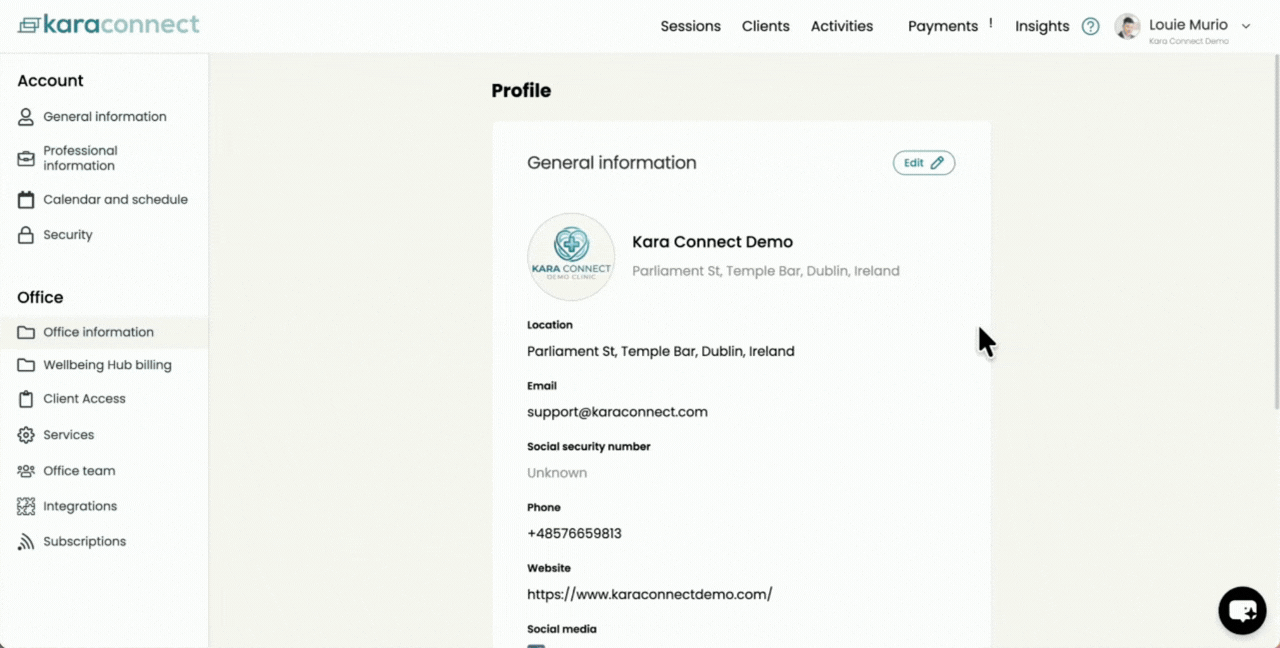Open the Sessions menu
Image resolution: width=1280 pixels, height=648 pixels.
(691, 26)
